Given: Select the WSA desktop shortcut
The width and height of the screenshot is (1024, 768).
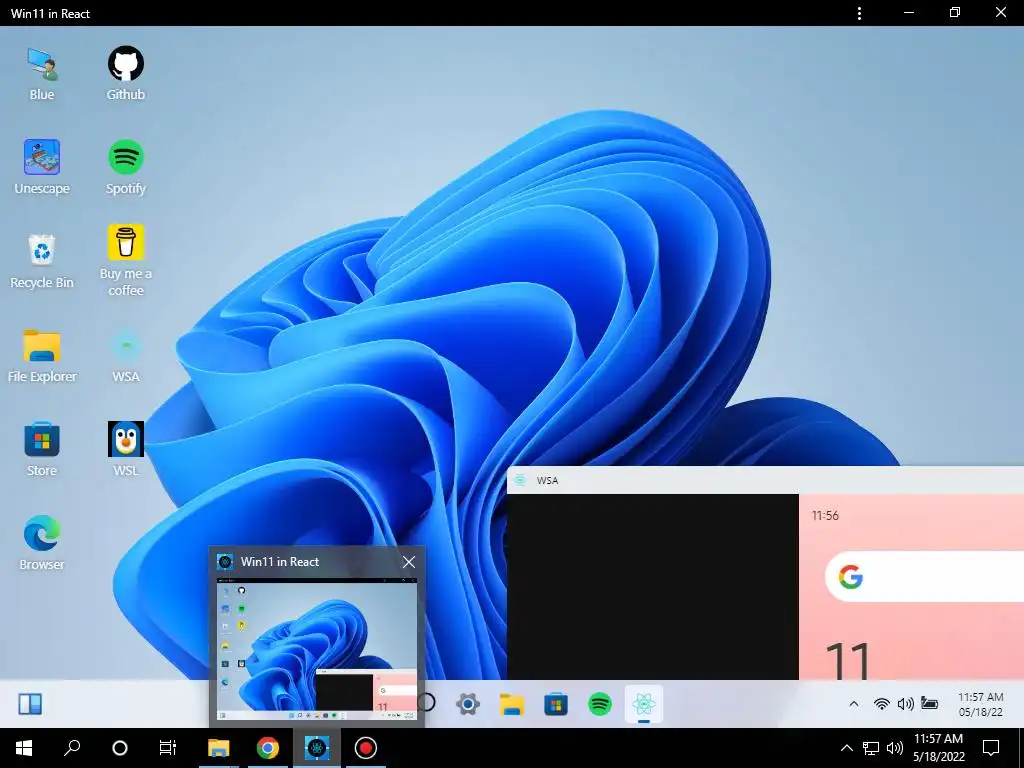Looking at the screenshot, I should coord(125,356).
